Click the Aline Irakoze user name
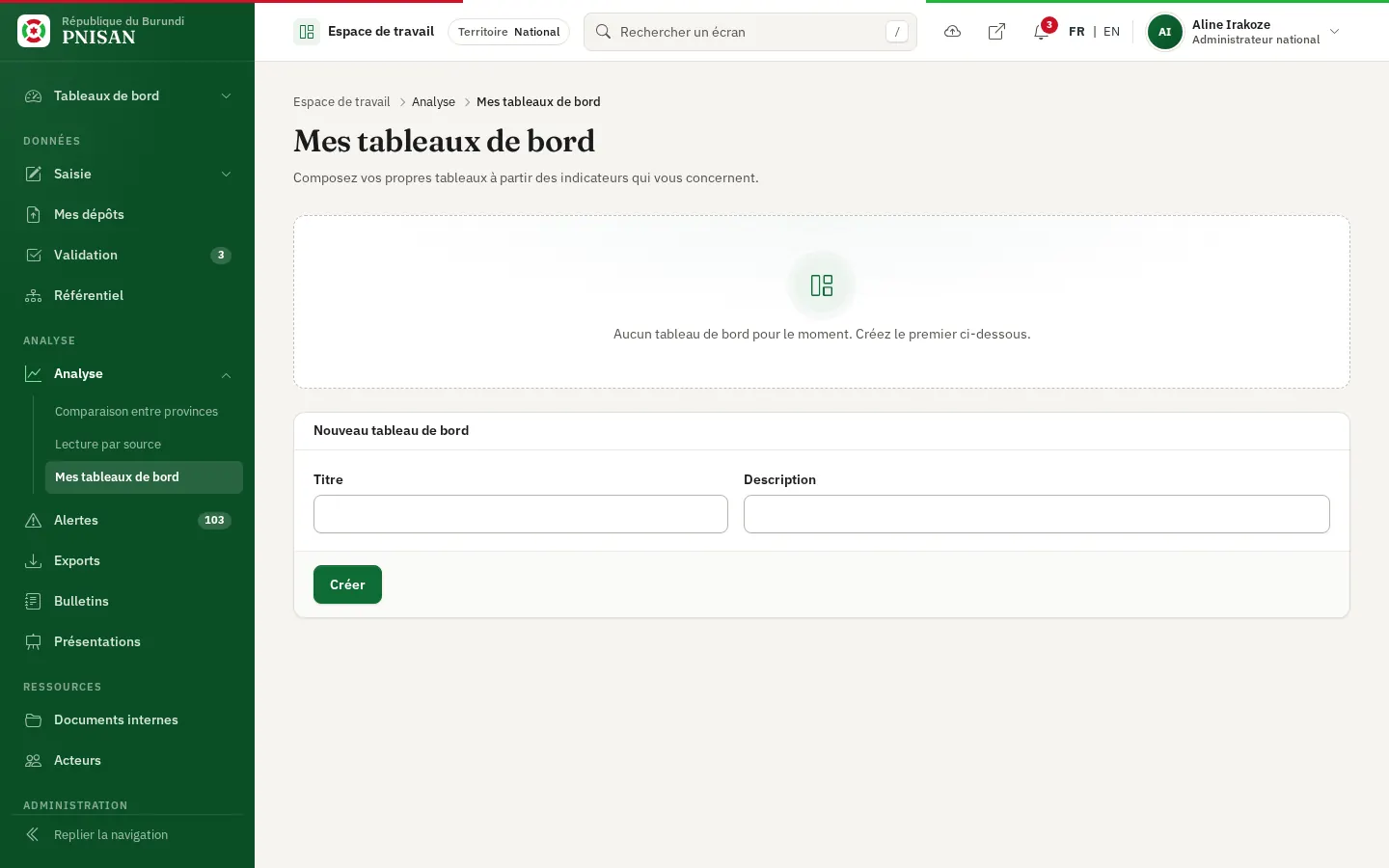 point(1231,24)
